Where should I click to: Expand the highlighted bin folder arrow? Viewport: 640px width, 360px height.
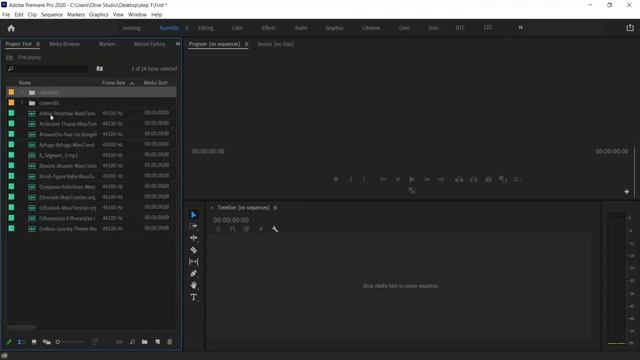[22, 92]
